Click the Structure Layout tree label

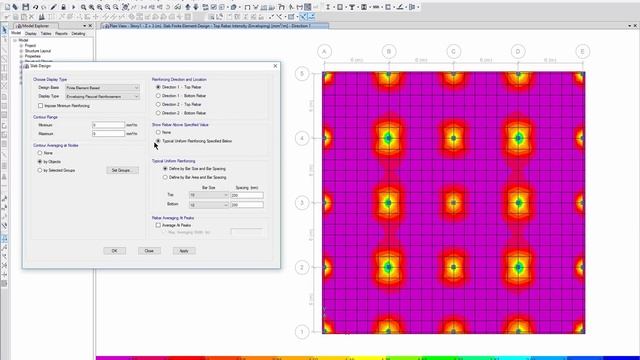coord(38,51)
